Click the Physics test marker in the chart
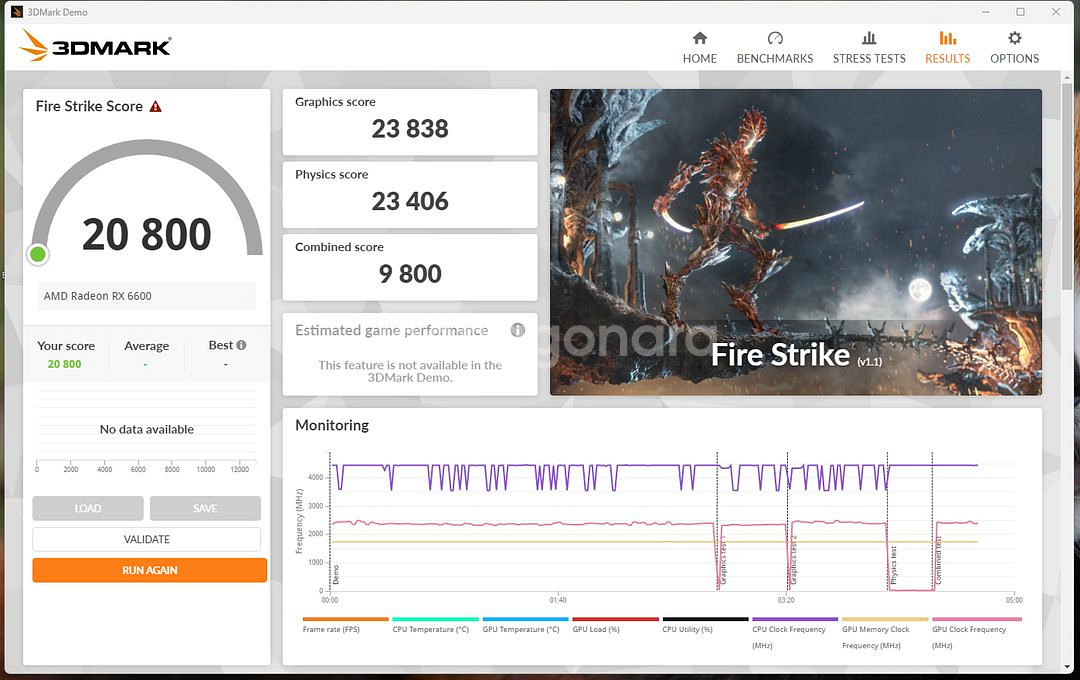 893,565
